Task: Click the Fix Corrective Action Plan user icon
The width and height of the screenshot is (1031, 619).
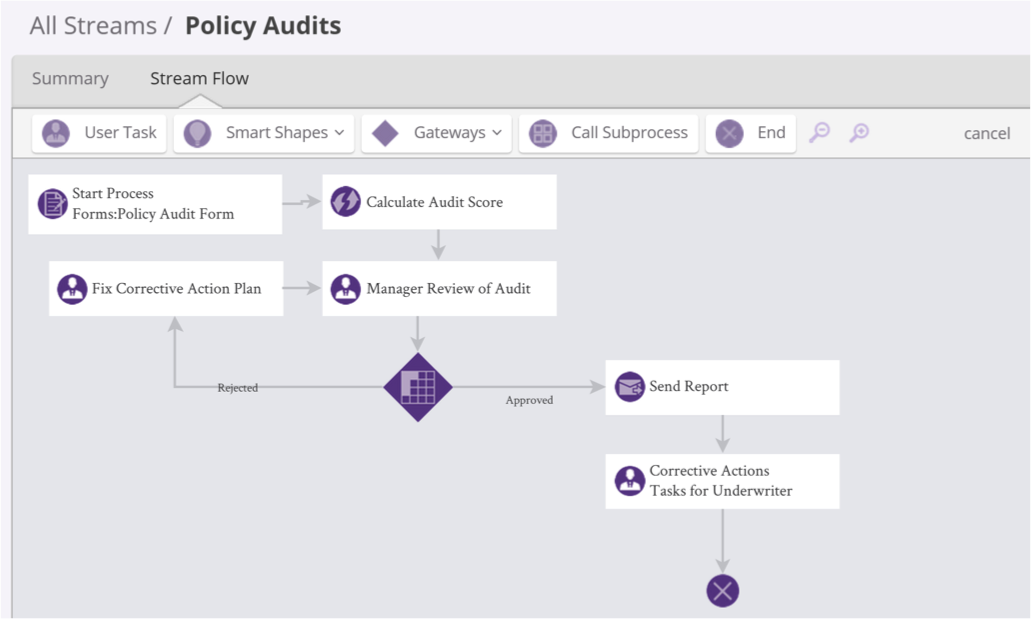Action: point(72,289)
